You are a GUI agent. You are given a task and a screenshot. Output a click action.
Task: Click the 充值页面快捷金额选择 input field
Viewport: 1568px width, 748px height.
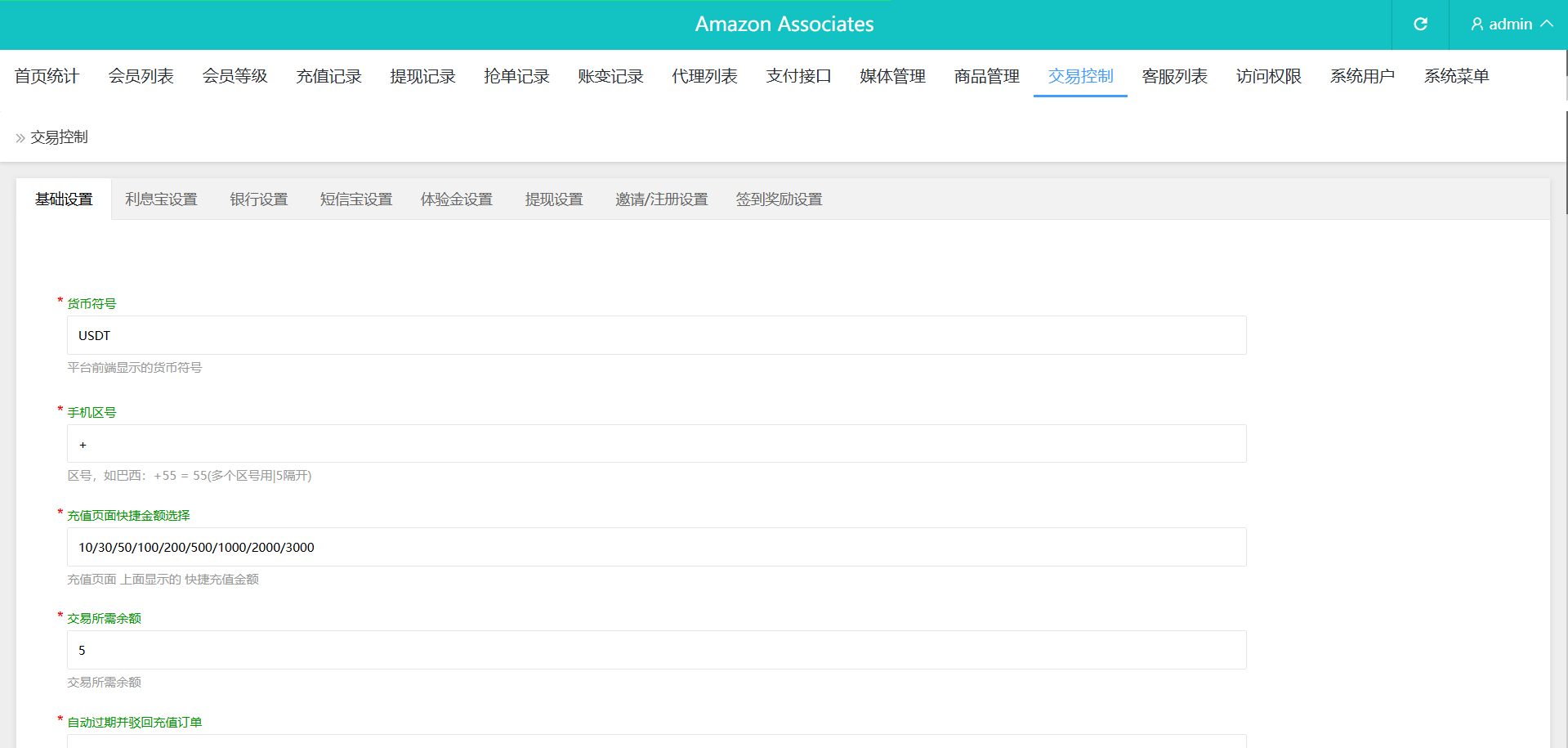click(x=656, y=547)
